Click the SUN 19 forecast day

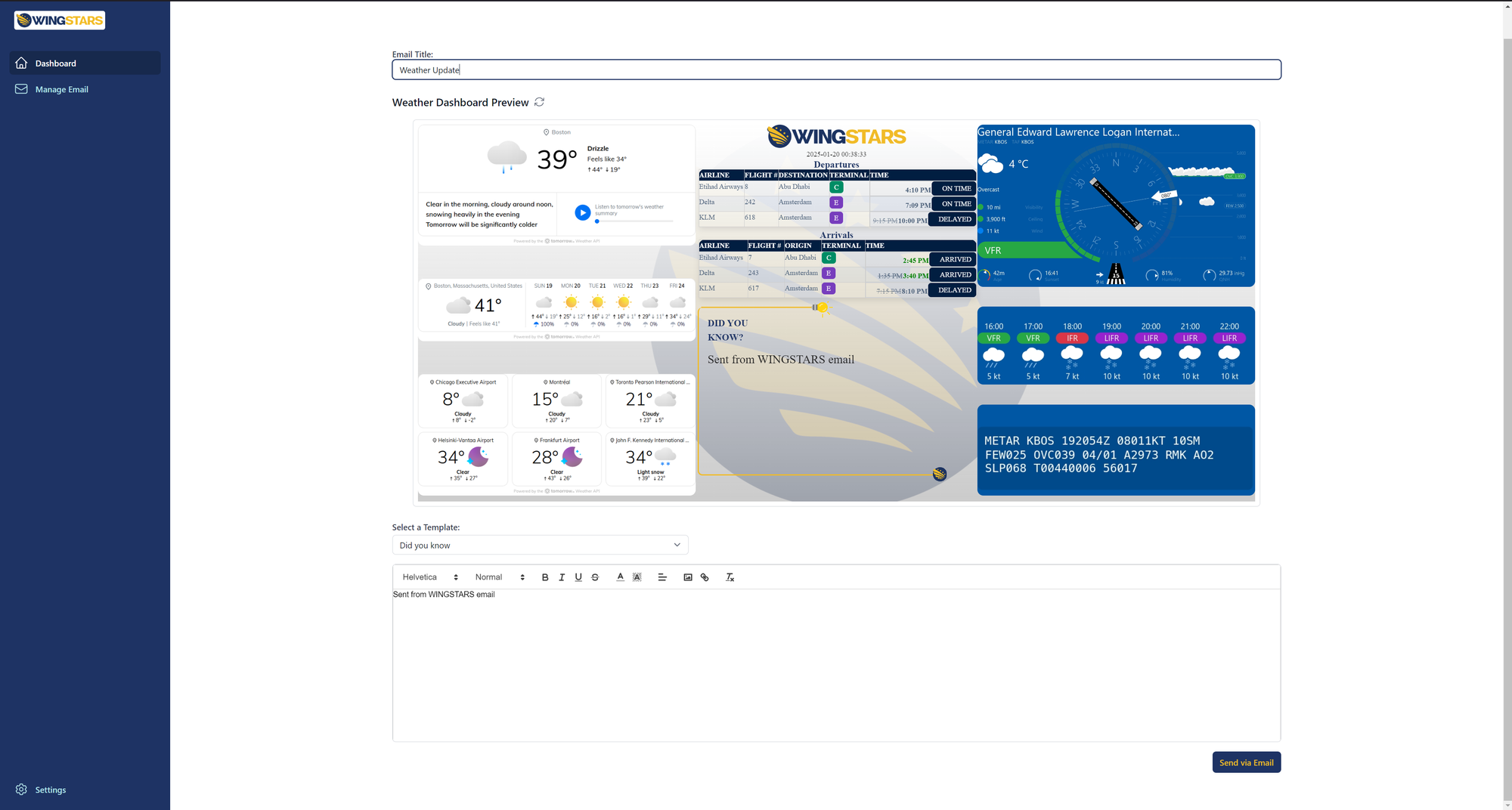coord(544,305)
